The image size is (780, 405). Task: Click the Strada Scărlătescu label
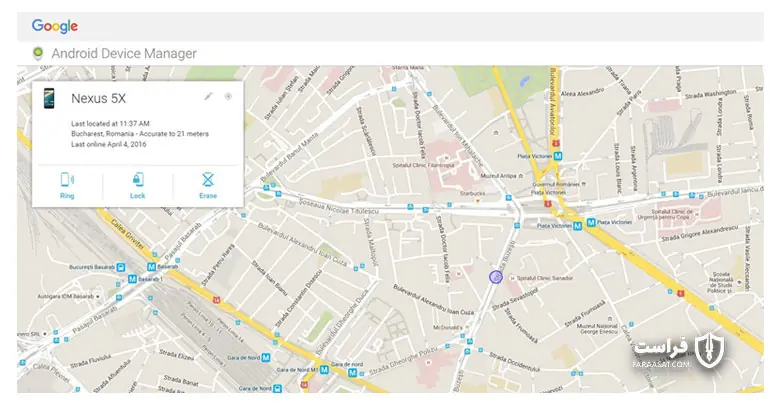(365, 131)
